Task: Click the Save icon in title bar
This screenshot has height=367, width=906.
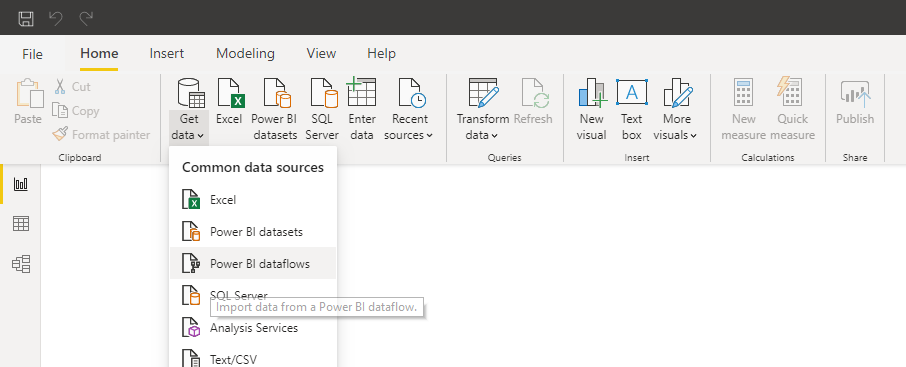Action: (26, 18)
